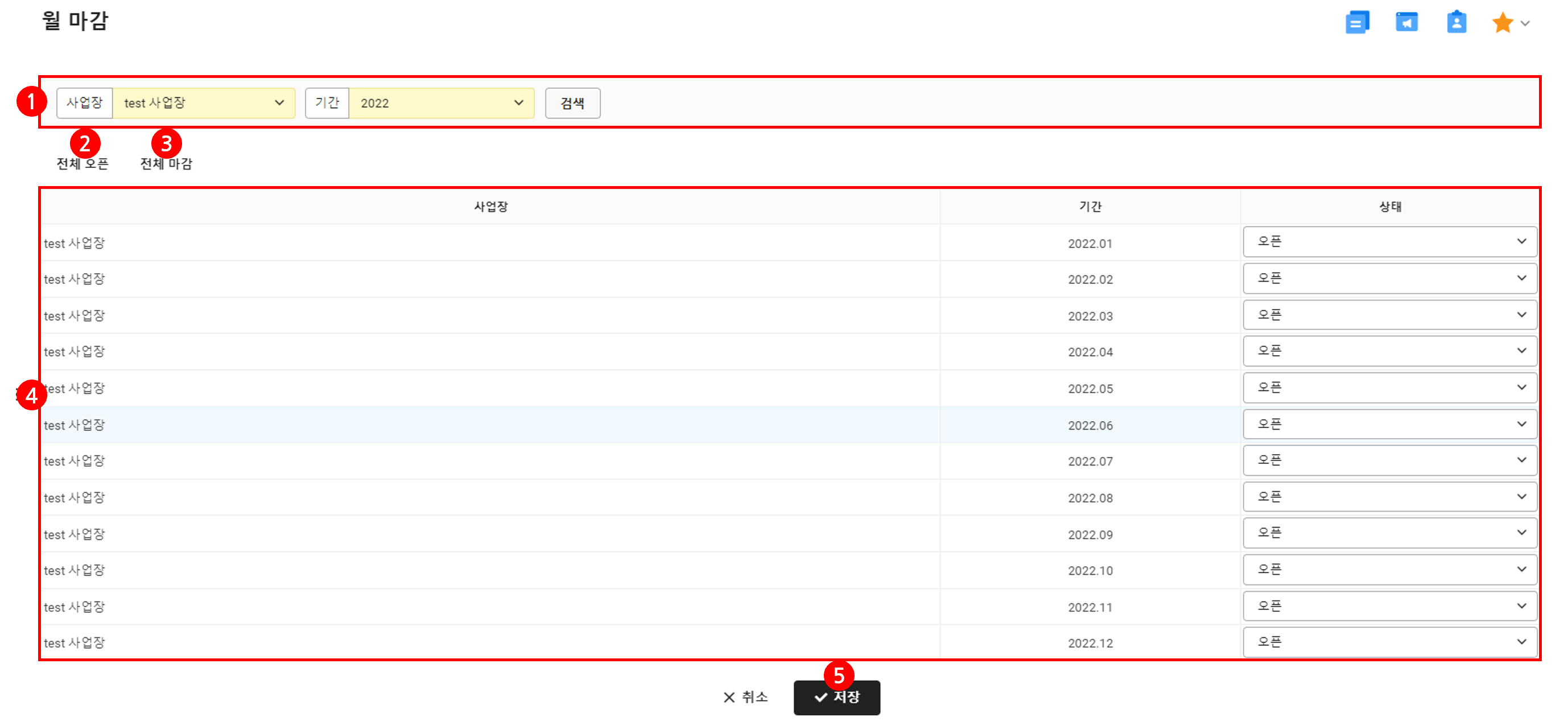Click the orange favorites star icon
This screenshot has height=721, width=1568.
tap(1502, 23)
